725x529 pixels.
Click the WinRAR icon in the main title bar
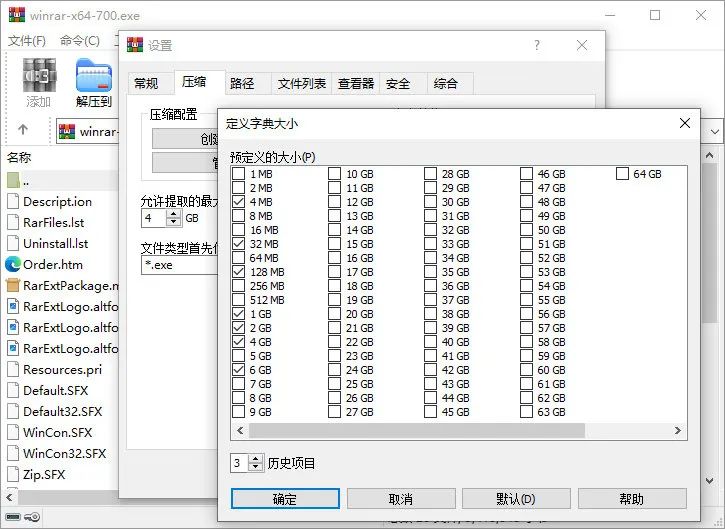pyautogui.click(x=17, y=15)
